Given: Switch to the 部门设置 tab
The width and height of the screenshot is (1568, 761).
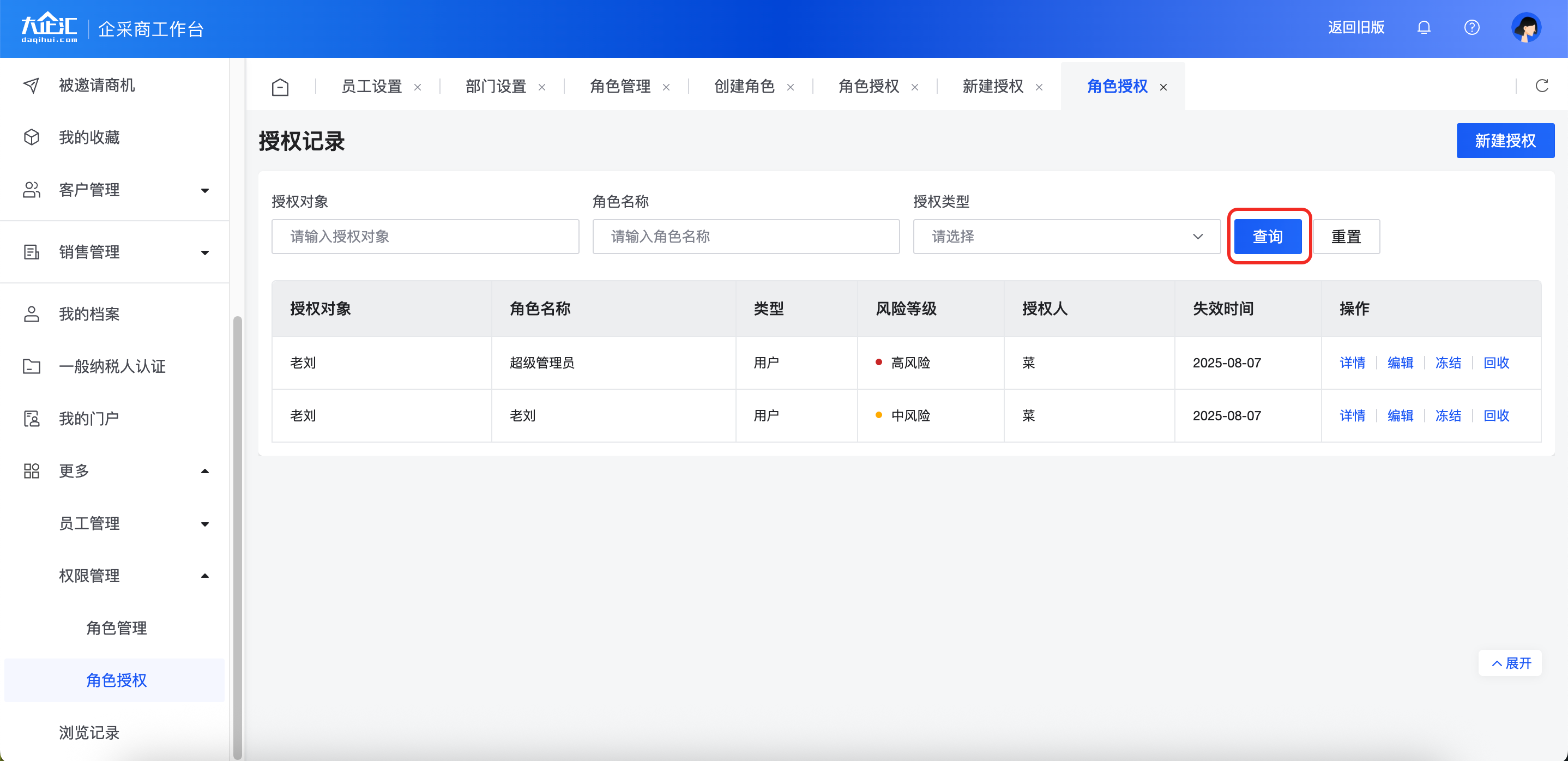Looking at the screenshot, I should pyautogui.click(x=496, y=87).
